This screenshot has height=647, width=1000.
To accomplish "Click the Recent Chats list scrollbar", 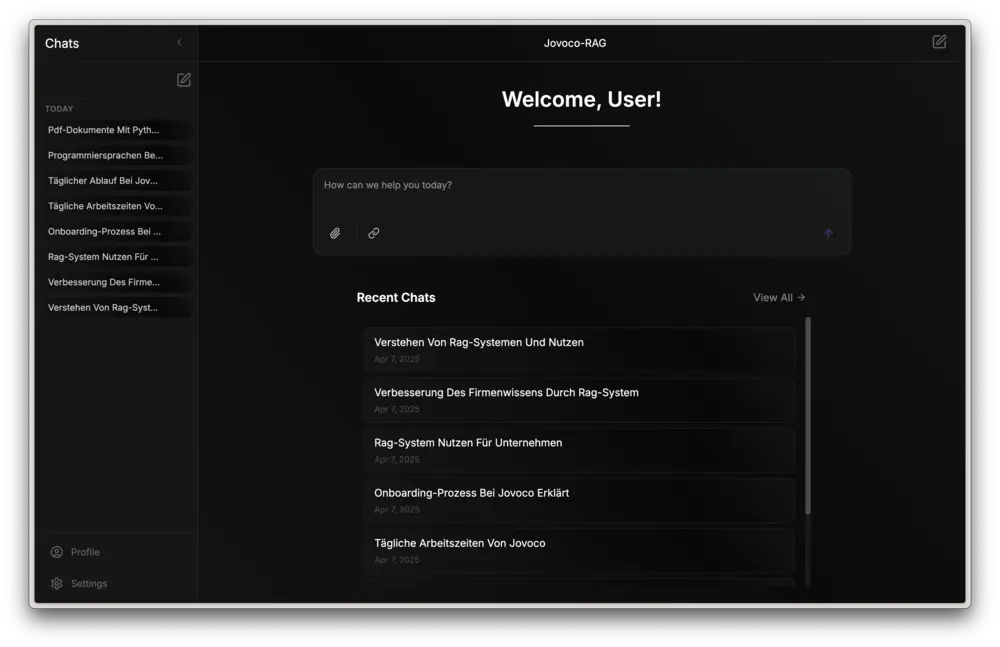I will click(808, 416).
